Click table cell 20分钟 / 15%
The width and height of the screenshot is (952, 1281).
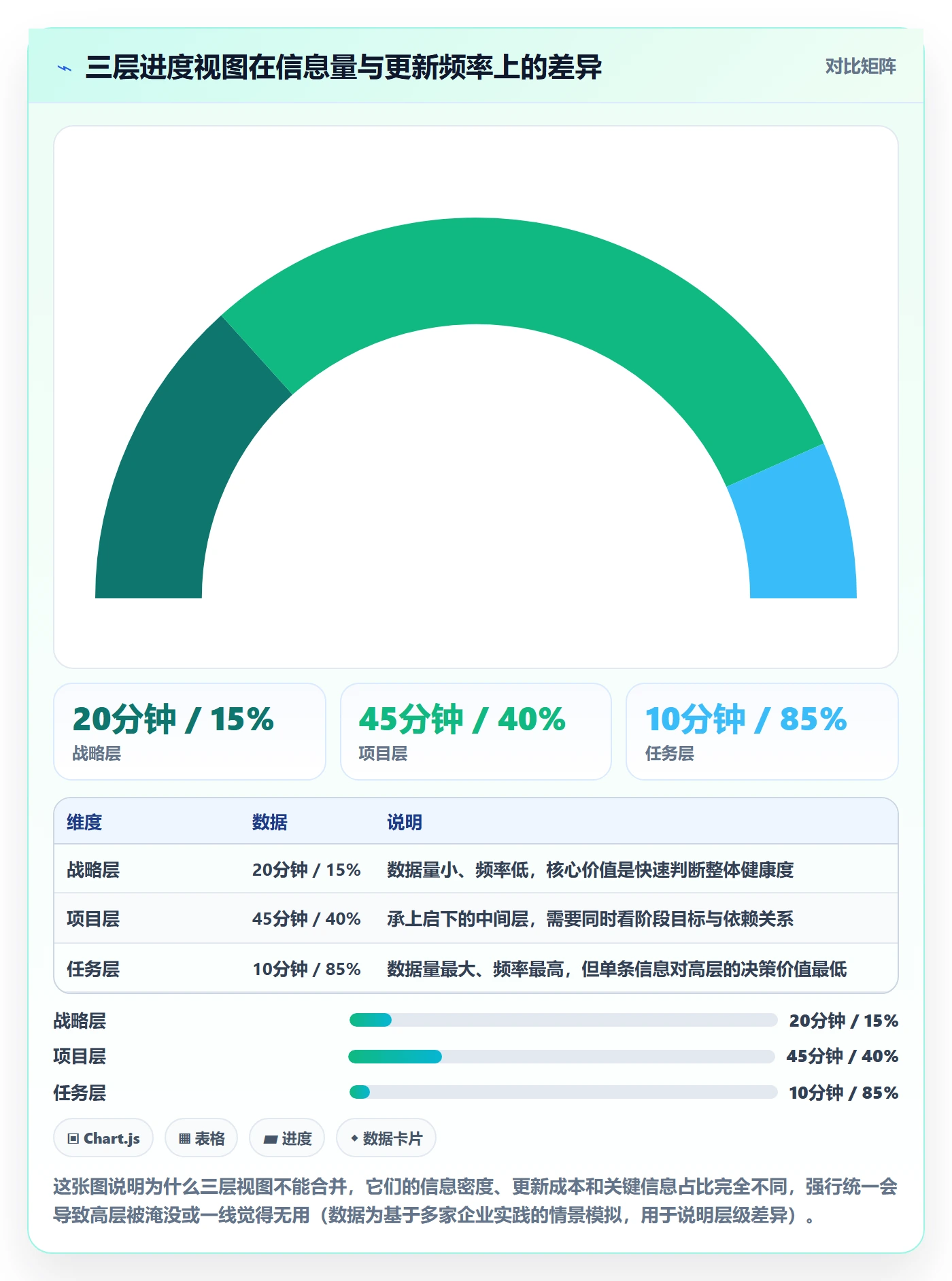click(x=307, y=870)
